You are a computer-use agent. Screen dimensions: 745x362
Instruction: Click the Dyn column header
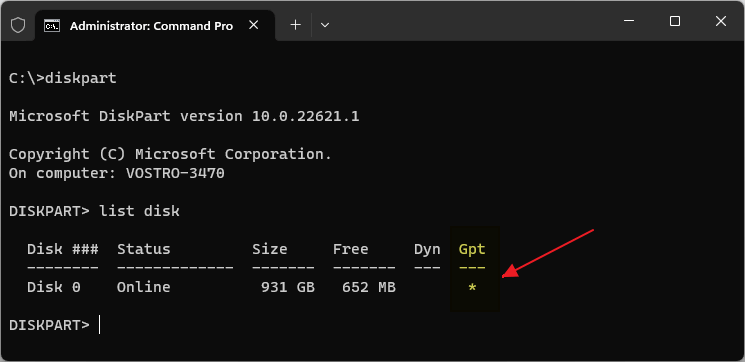pos(427,249)
